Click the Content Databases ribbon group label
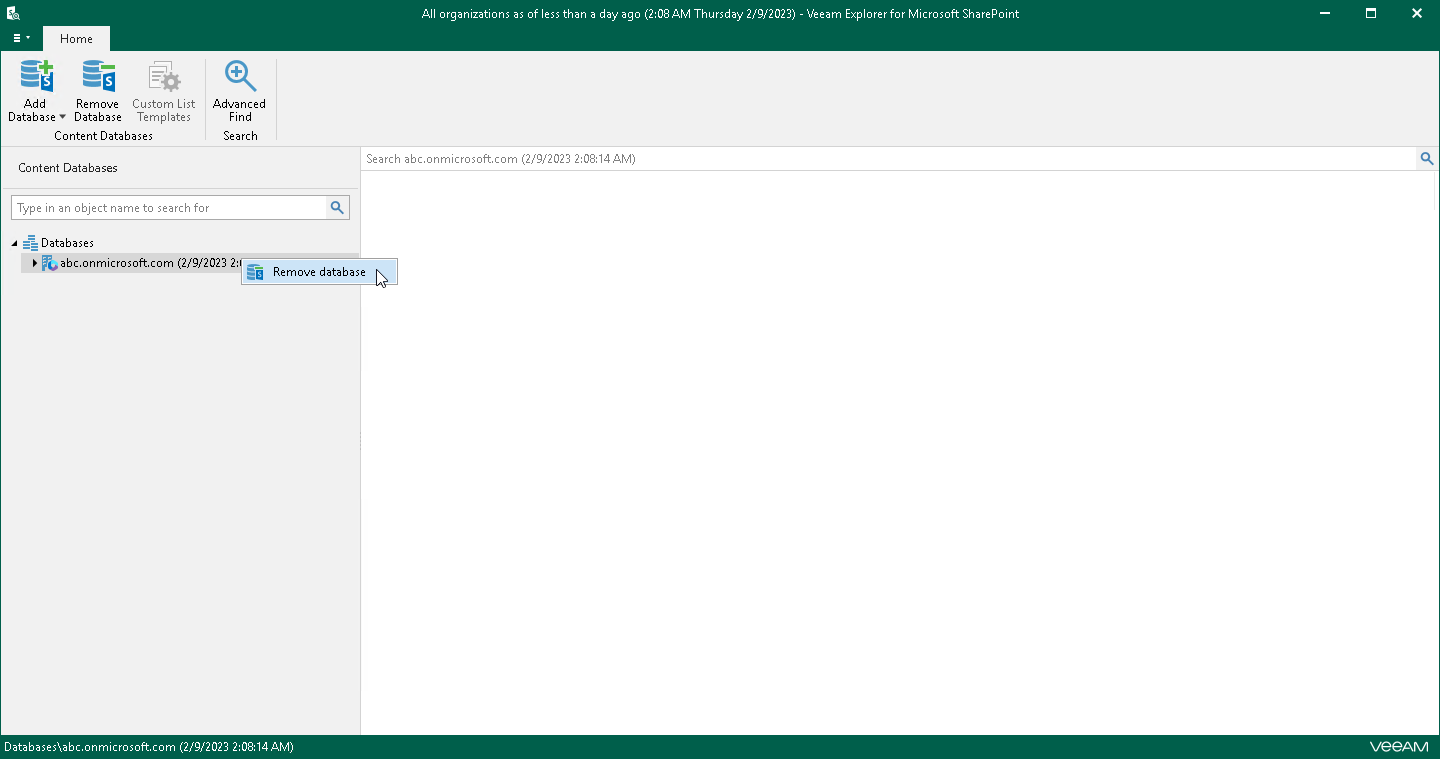Viewport: 1440px width, 759px height. click(104, 136)
